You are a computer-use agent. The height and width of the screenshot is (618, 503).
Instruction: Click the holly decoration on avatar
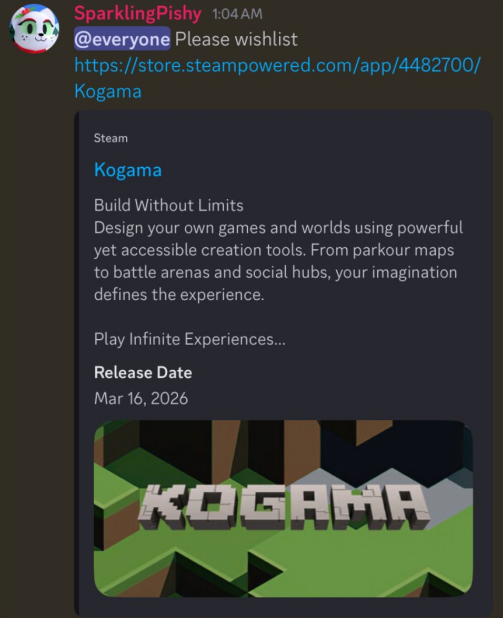(25, 12)
